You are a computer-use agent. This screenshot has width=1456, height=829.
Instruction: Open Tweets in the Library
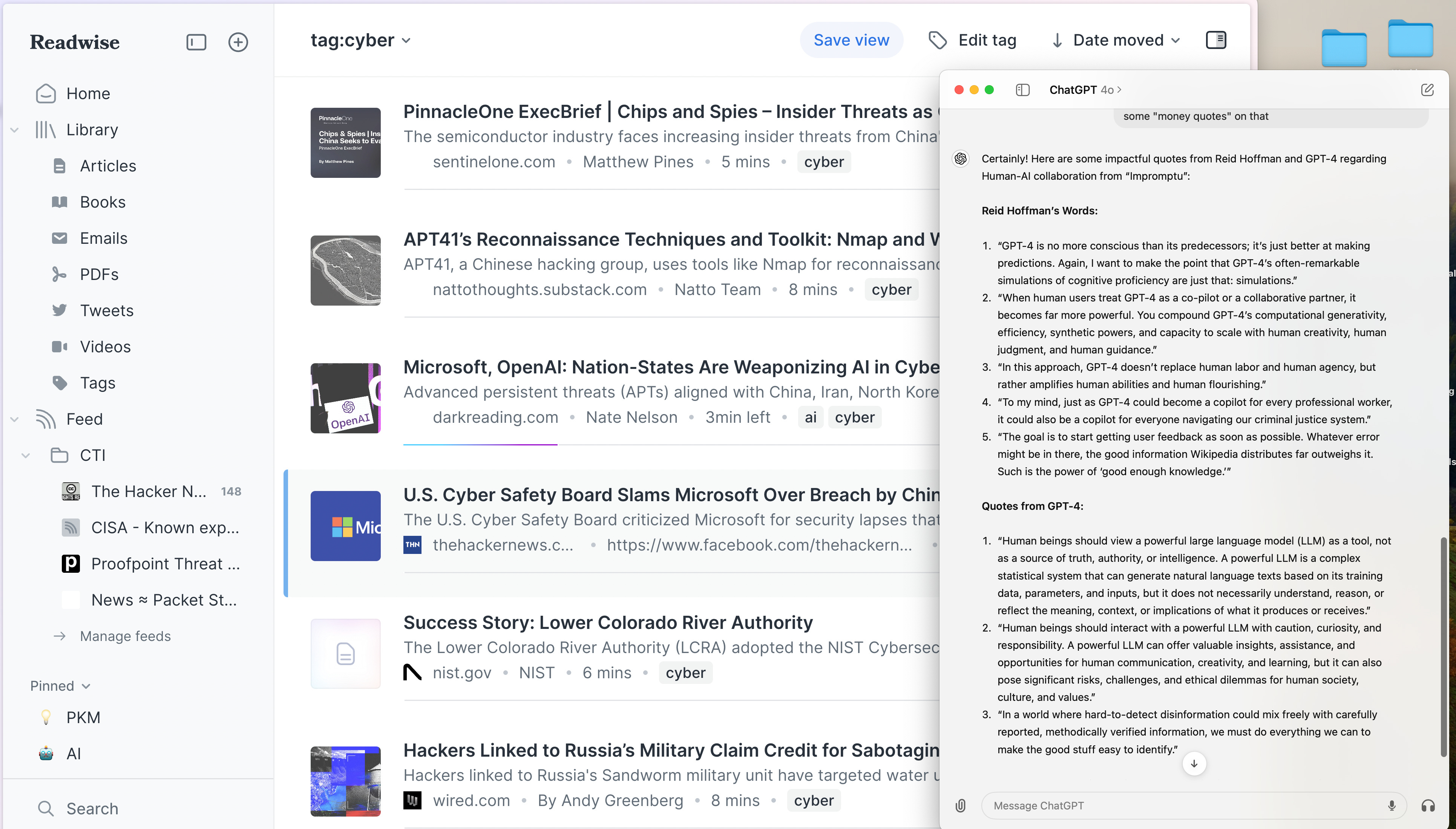point(107,310)
